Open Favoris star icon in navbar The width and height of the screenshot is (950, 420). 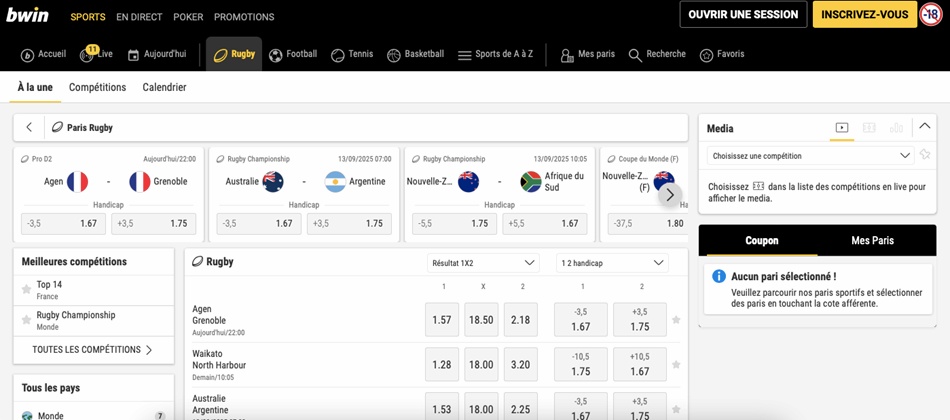pos(707,55)
